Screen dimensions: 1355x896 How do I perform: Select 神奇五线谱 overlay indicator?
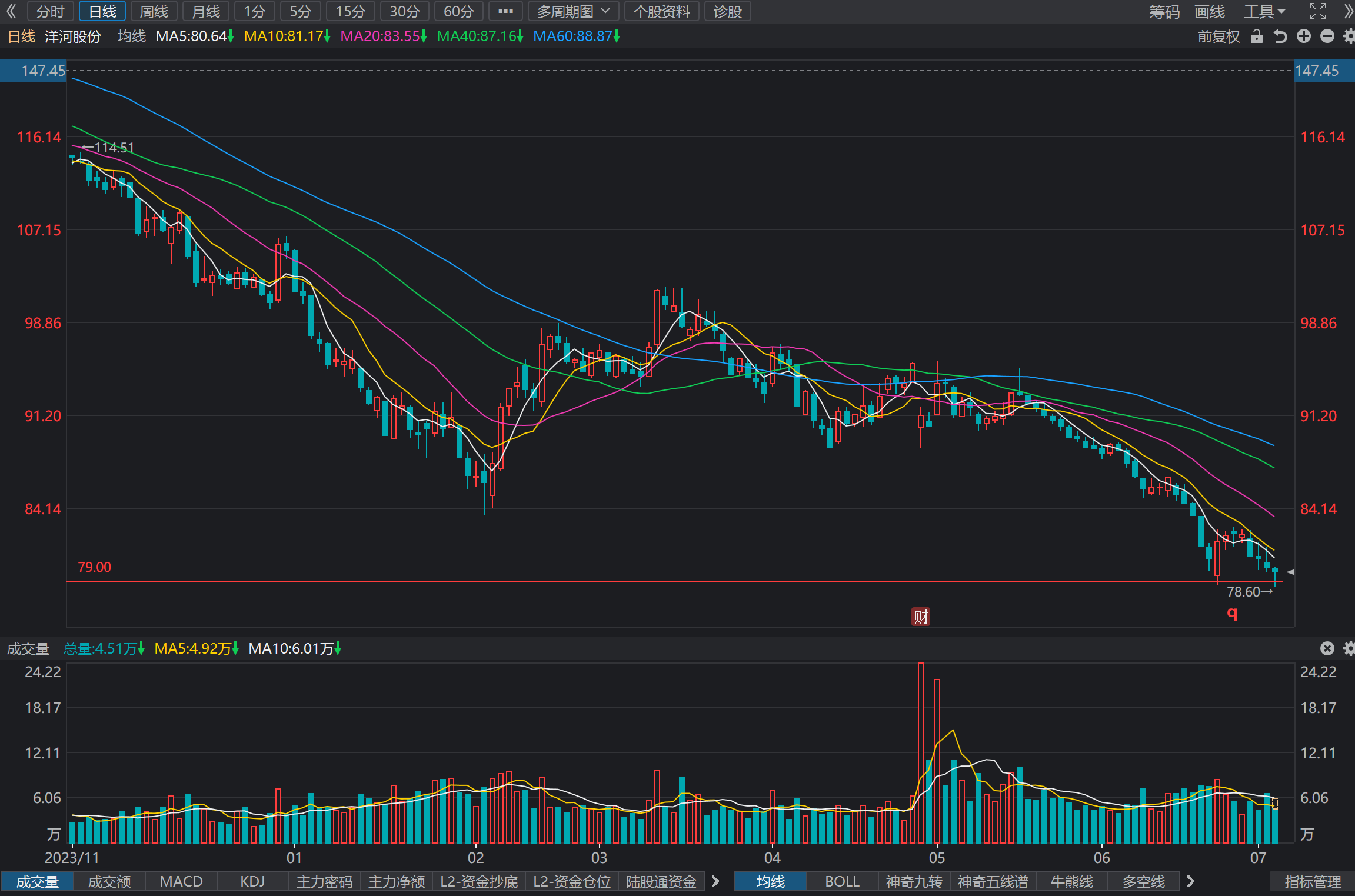993,881
